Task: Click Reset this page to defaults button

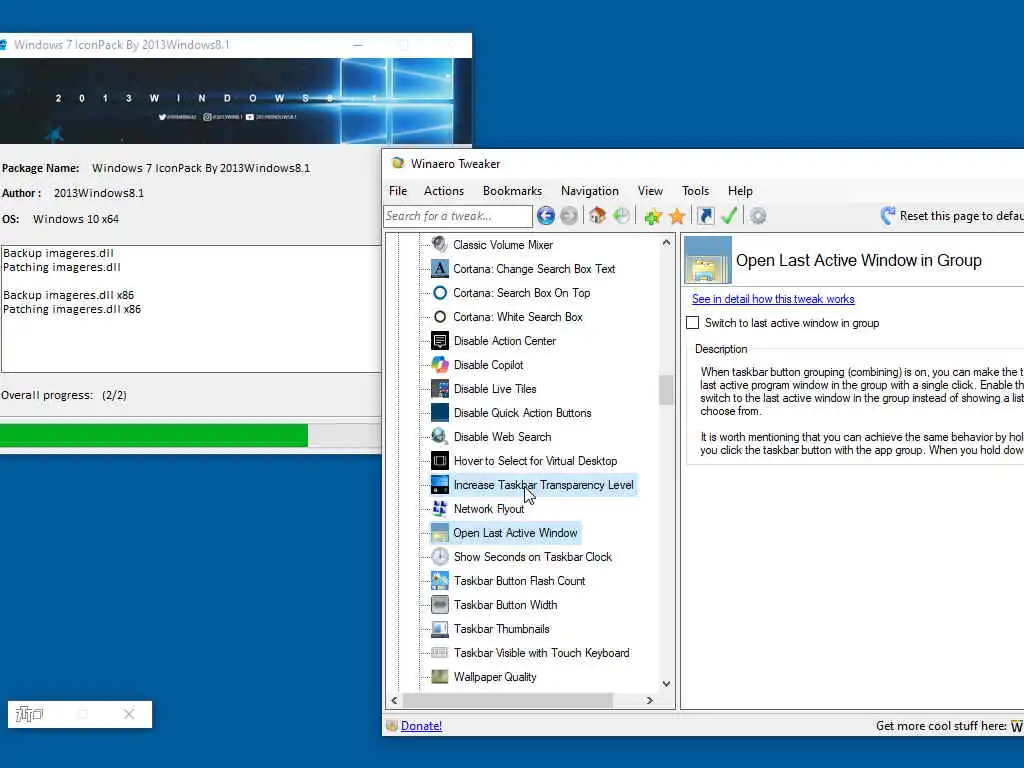Action: pyautogui.click(x=952, y=216)
